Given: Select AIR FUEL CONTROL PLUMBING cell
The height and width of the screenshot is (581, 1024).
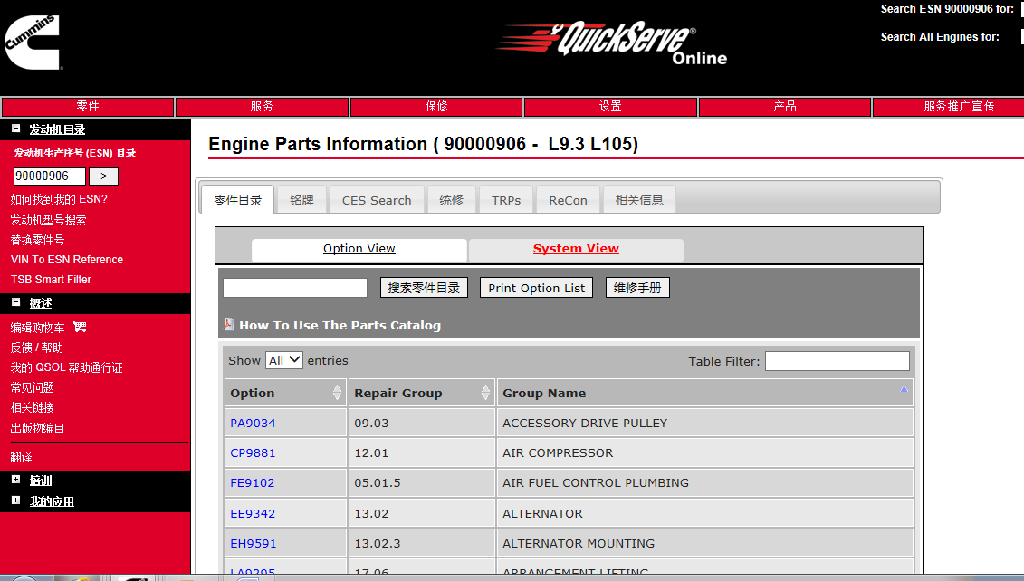Looking at the screenshot, I should 705,483.
